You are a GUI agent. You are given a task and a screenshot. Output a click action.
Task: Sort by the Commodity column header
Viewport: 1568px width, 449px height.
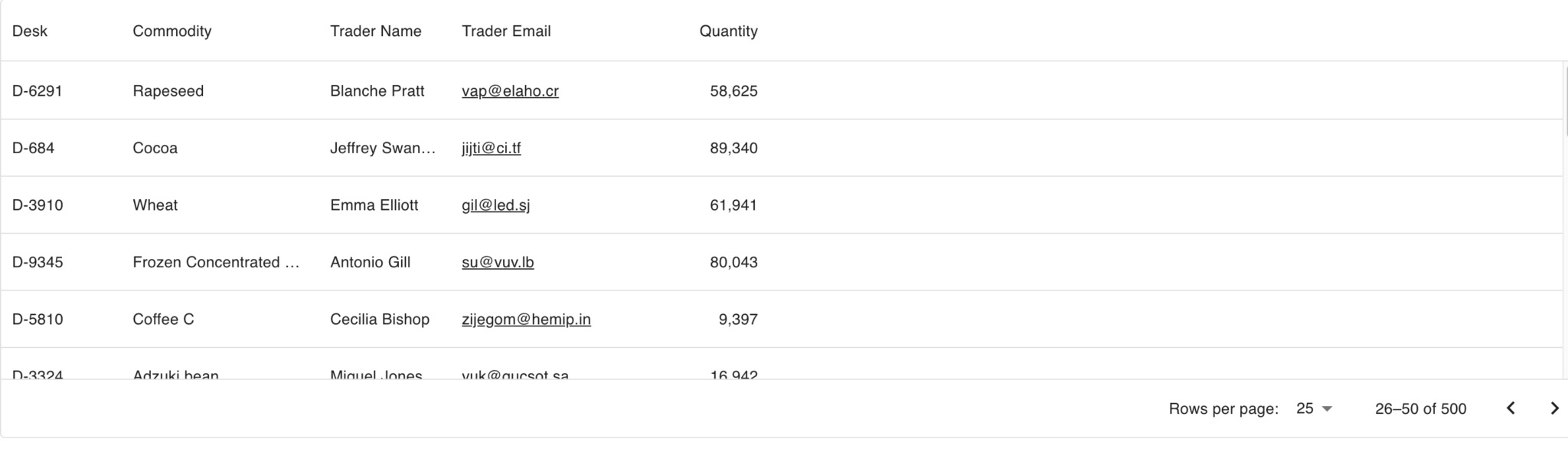click(x=172, y=31)
